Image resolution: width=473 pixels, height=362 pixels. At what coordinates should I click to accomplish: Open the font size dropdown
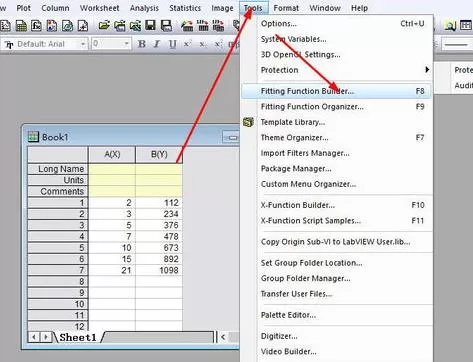(x=111, y=44)
